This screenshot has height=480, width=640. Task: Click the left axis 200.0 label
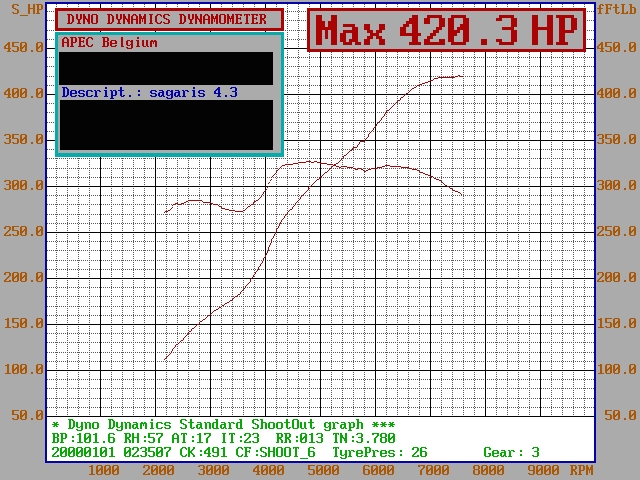23,278
